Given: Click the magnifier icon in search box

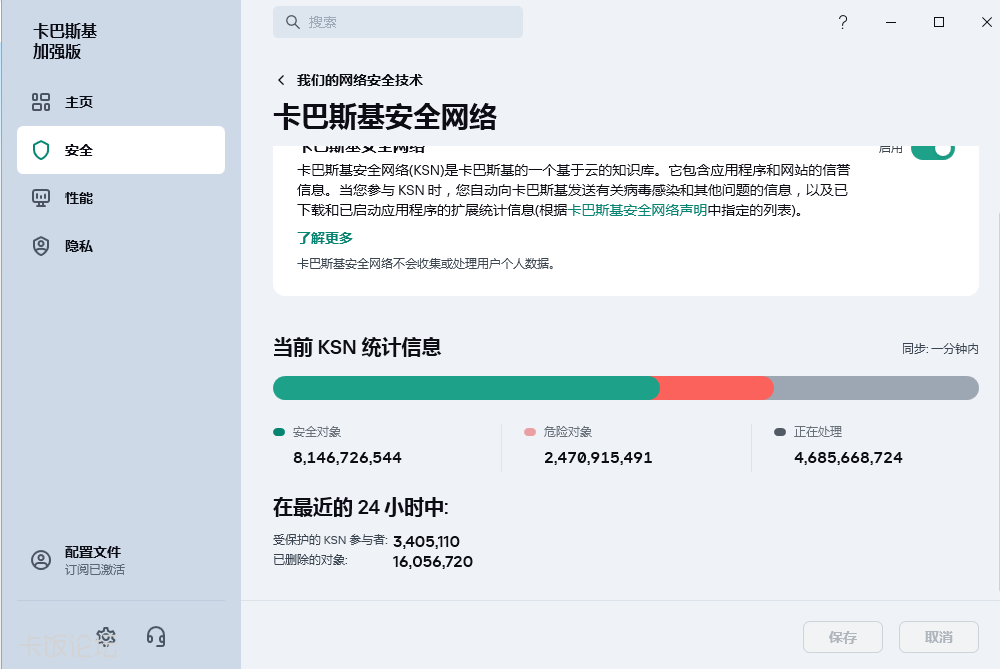Looking at the screenshot, I should [293, 22].
